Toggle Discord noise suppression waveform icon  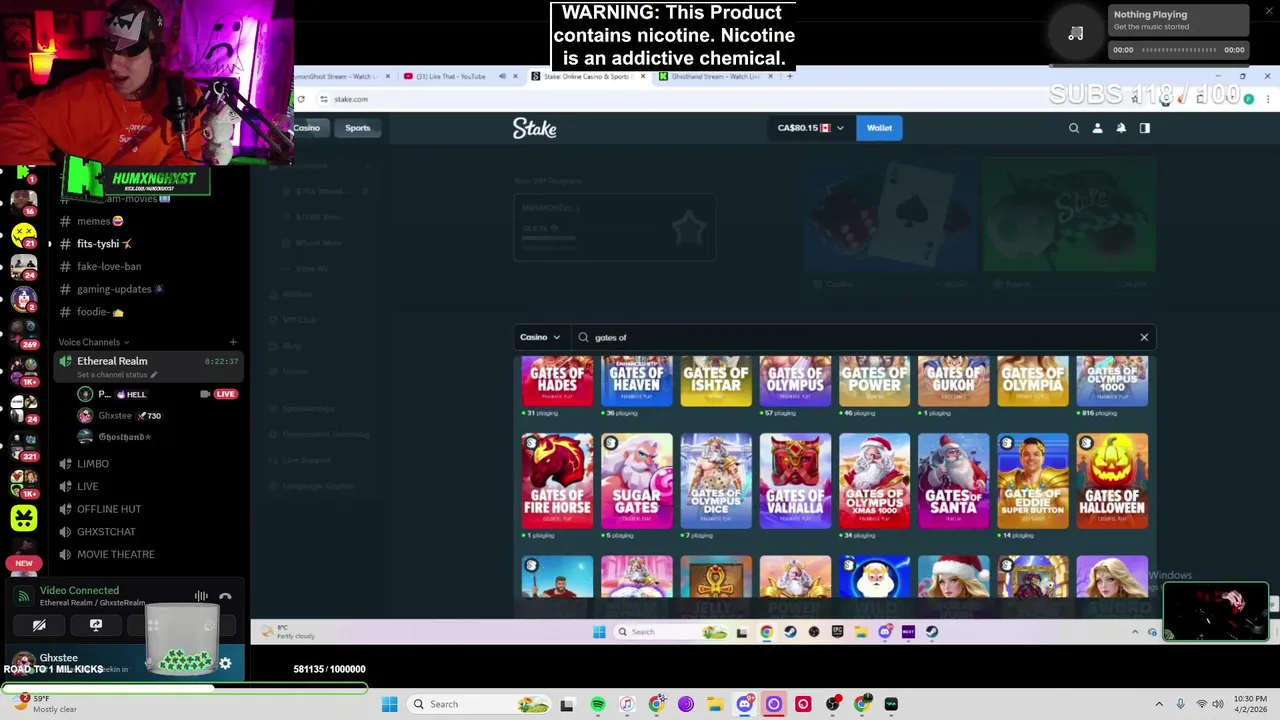[x=201, y=596]
